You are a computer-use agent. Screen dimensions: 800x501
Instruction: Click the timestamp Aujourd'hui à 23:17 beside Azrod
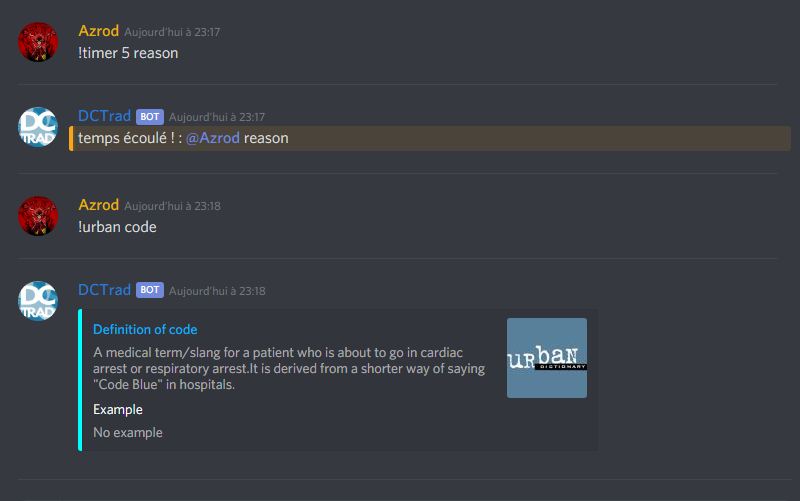pyautogui.click(x=172, y=32)
